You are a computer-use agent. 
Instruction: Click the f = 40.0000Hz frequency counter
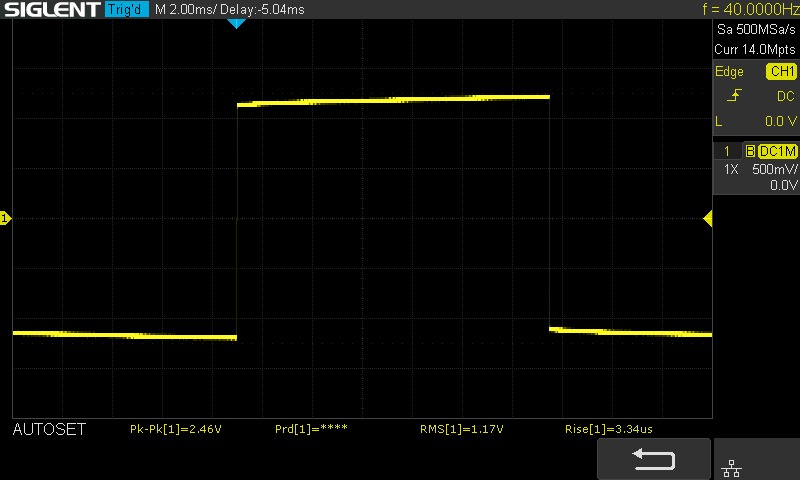click(751, 9)
